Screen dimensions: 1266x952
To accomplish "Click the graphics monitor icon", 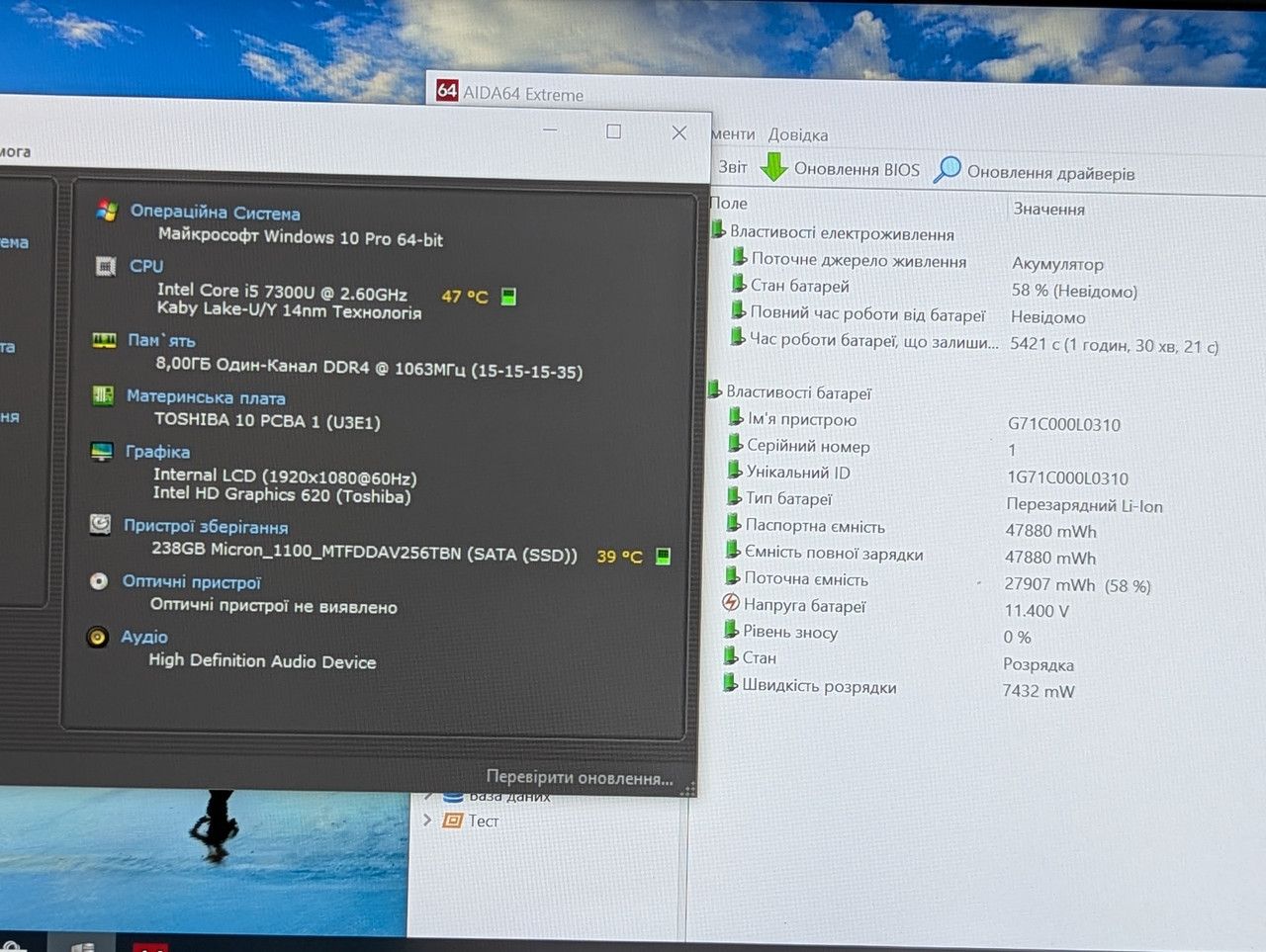I will click(x=102, y=451).
